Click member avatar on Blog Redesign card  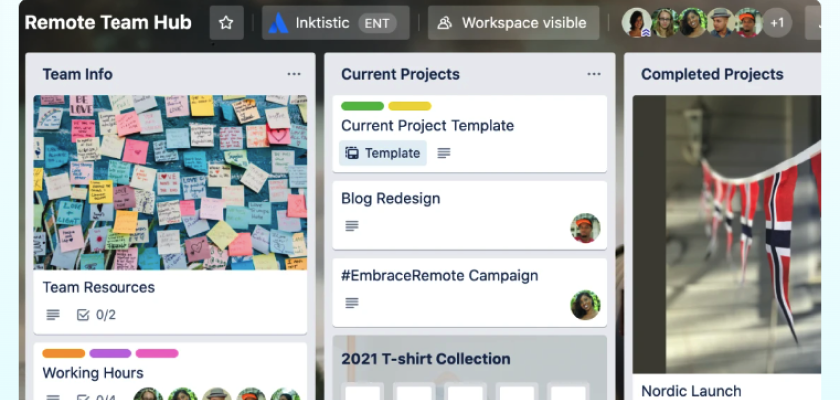point(585,228)
